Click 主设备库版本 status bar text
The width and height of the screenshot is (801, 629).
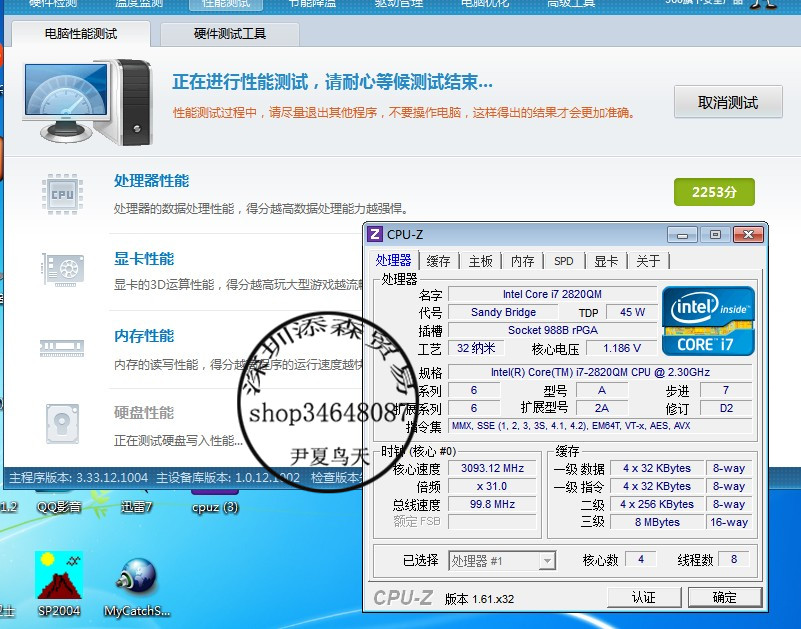pos(228,478)
